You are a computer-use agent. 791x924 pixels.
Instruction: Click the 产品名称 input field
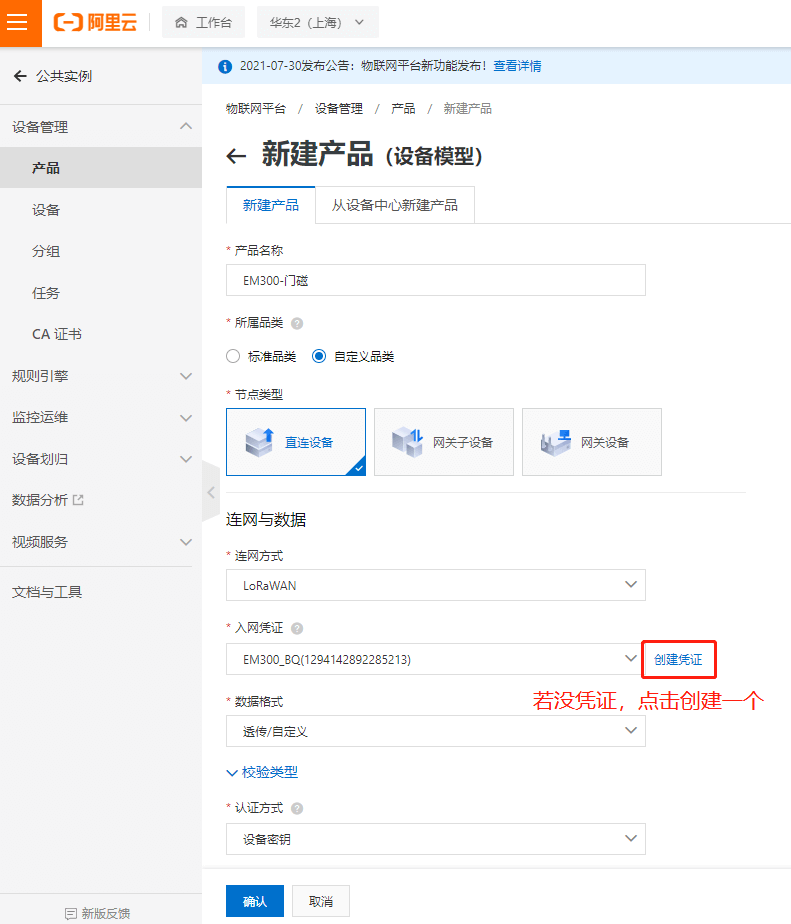point(436,281)
